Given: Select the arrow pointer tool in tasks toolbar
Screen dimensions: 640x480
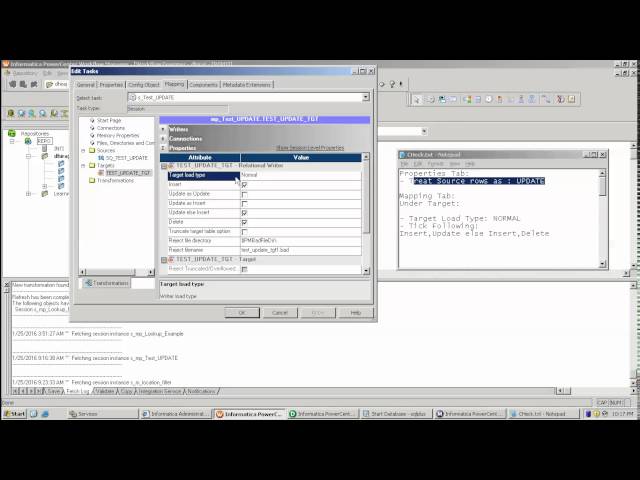Looking at the screenshot, I should pos(416,99).
